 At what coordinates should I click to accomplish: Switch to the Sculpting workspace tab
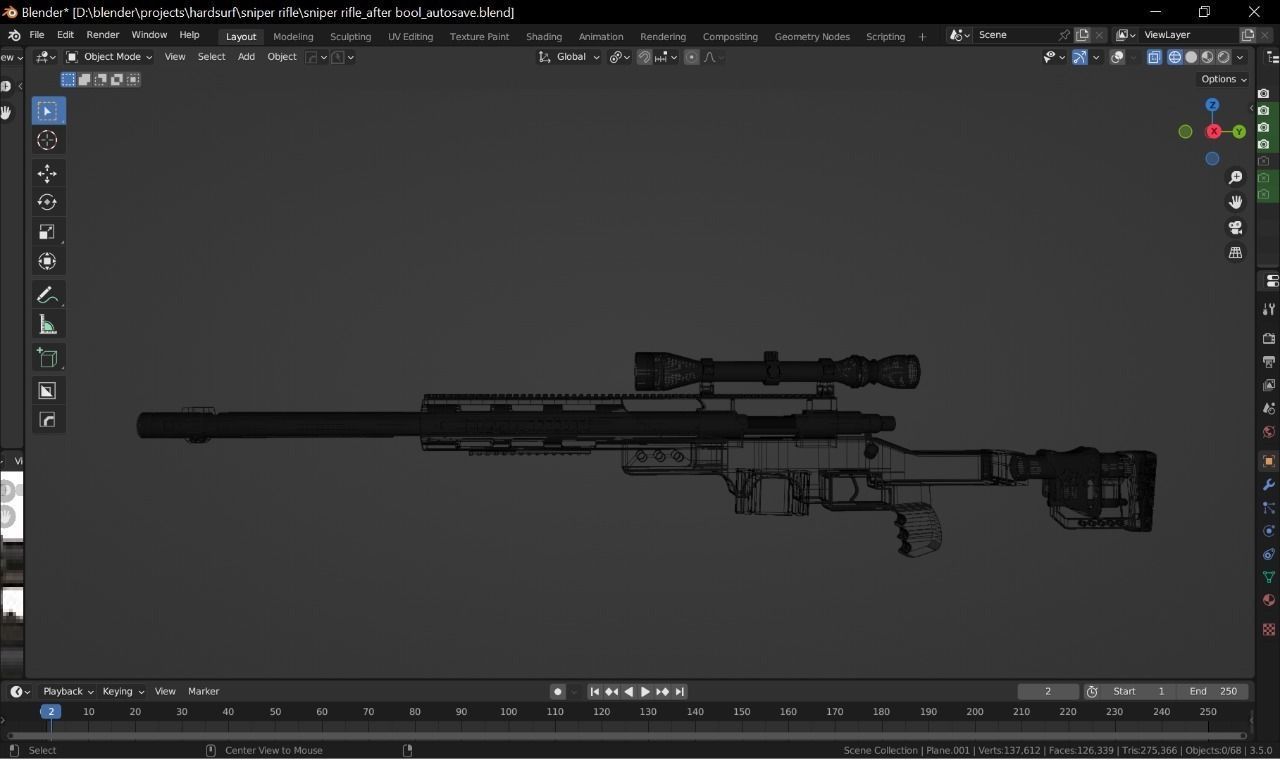tap(350, 36)
